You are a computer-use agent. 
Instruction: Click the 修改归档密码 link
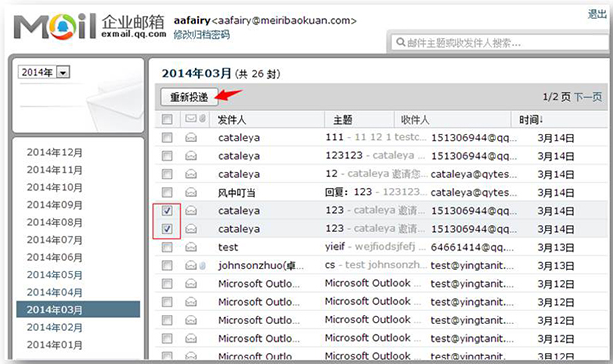pos(201,35)
